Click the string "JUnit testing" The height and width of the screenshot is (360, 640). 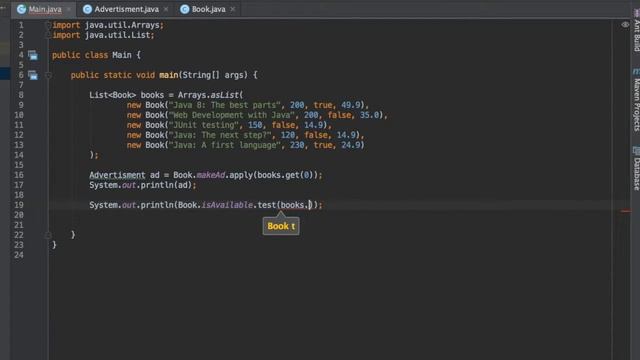pyautogui.click(x=204, y=125)
